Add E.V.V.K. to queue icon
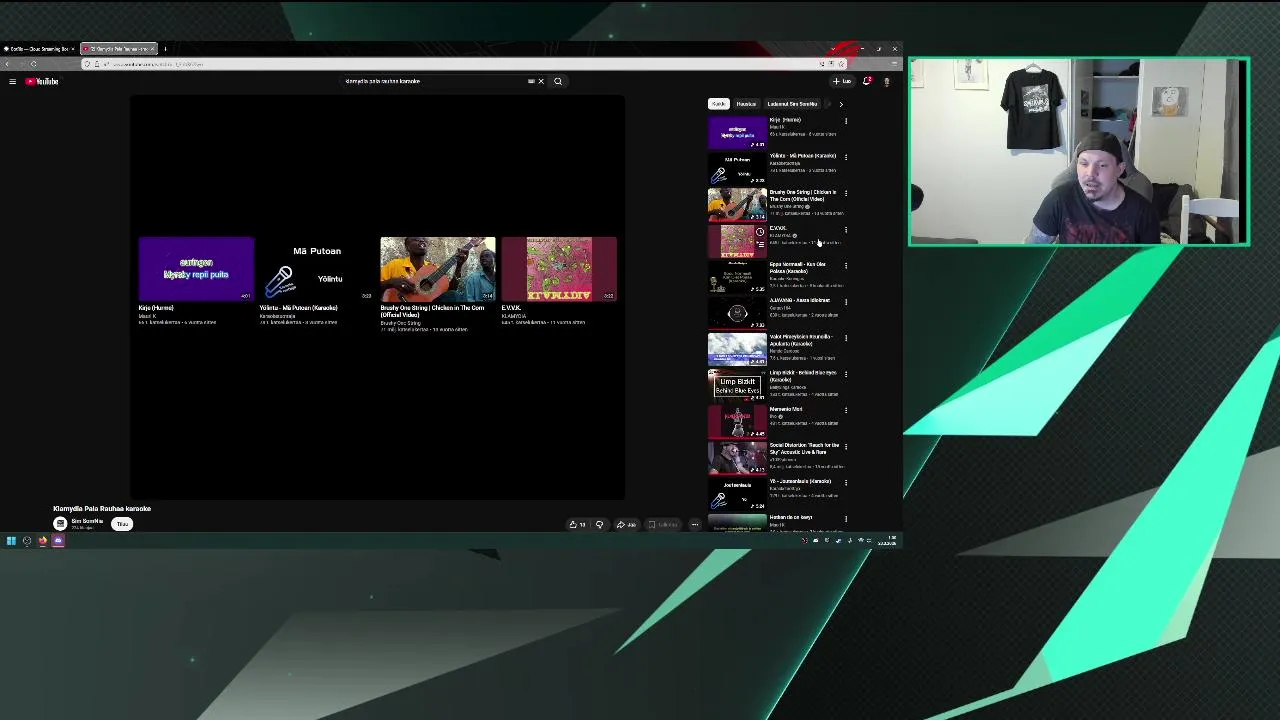The height and width of the screenshot is (720, 1280). (x=760, y=243)
